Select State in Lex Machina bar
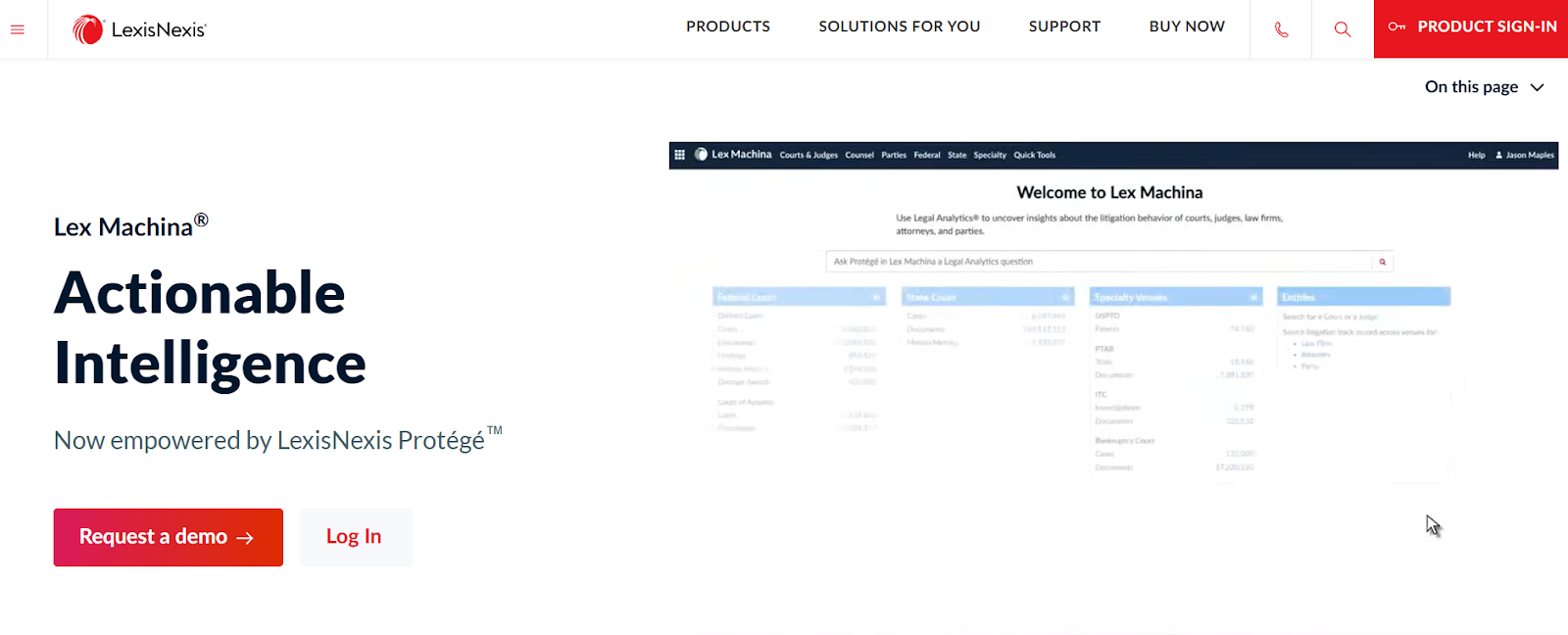 click(x=956, y=155)
